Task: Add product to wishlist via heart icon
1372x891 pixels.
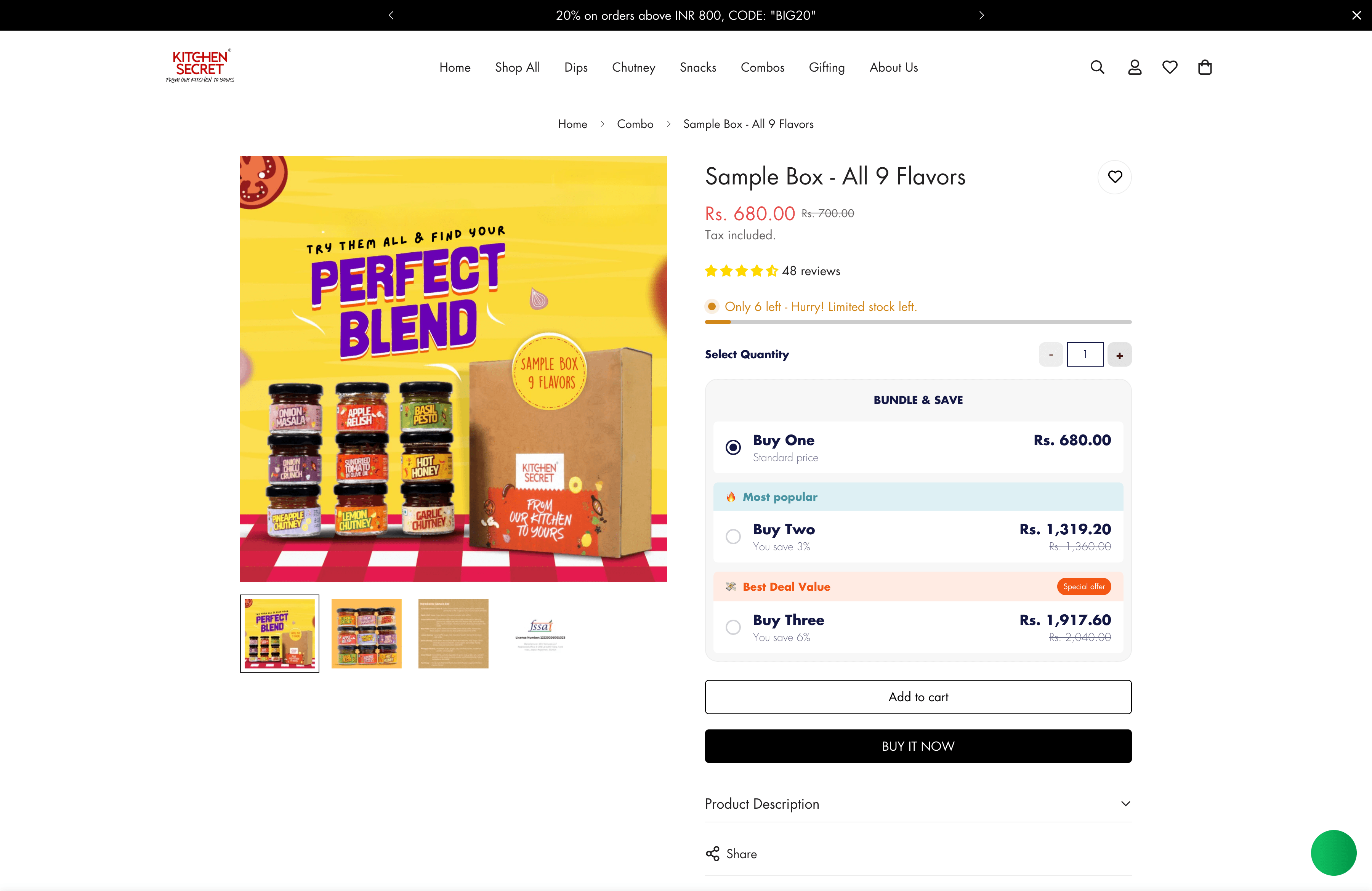Action: pyautogui.click(x=1114, y=176)
